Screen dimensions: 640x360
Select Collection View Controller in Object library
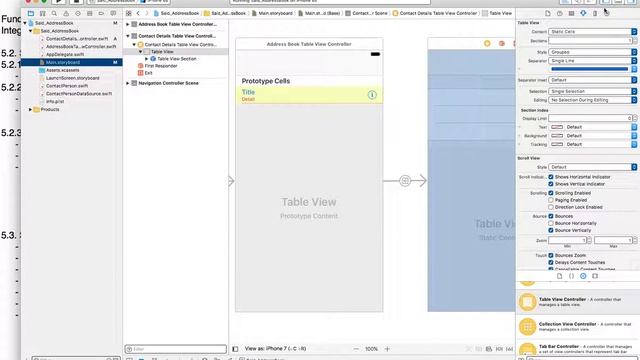point(578,327)
